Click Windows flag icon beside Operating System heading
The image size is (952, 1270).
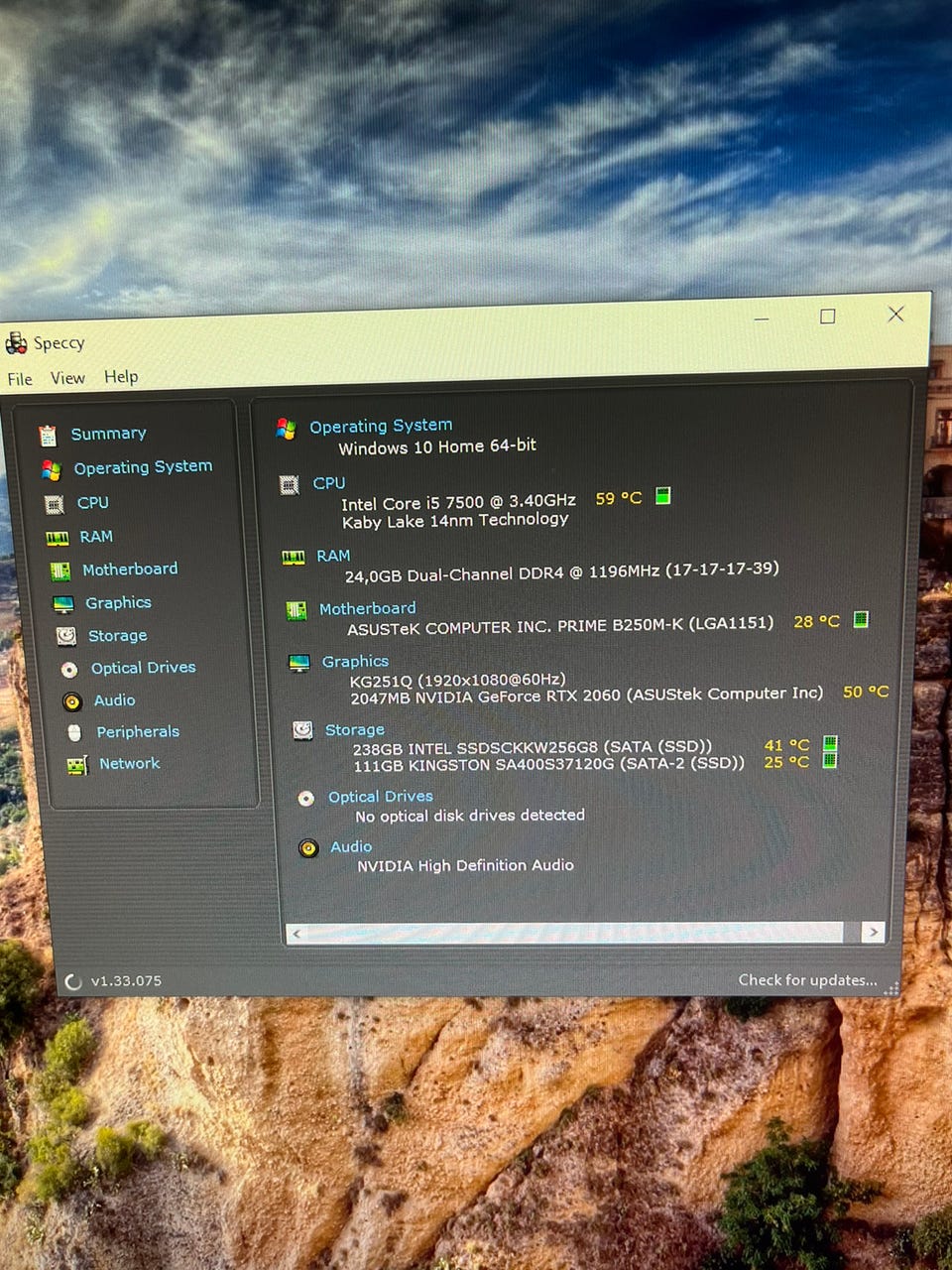[x=286, y=429]
